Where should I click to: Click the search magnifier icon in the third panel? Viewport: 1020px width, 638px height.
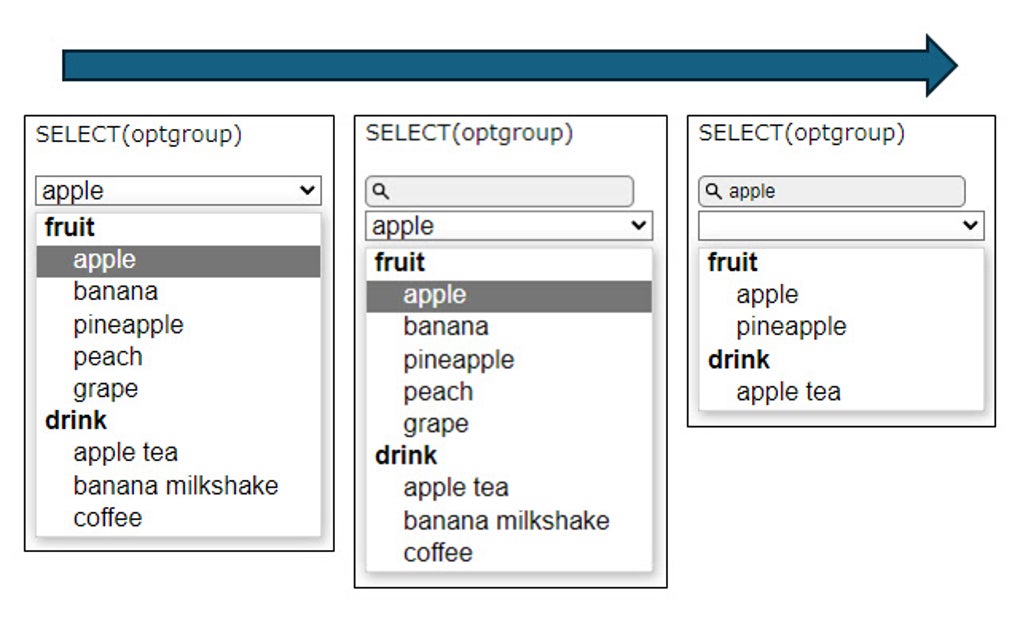712,191
